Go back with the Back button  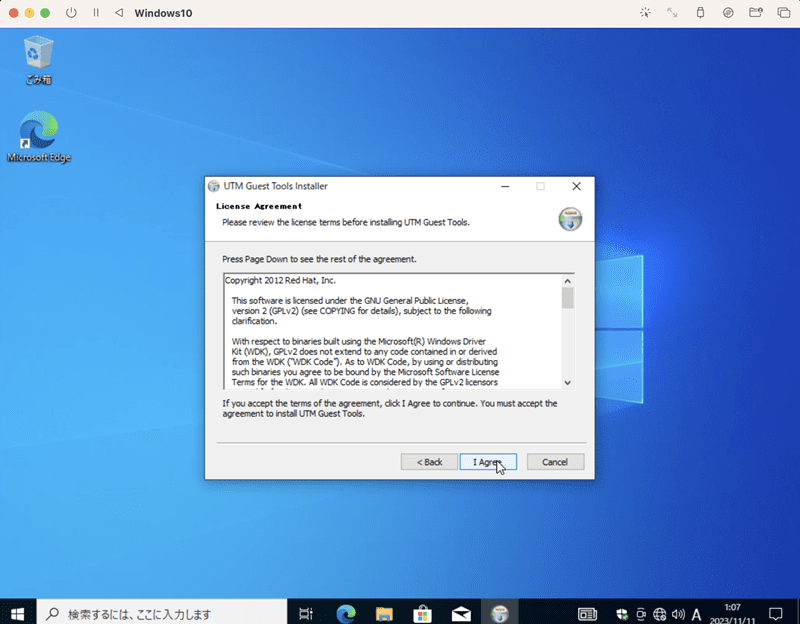click(429, 462)
